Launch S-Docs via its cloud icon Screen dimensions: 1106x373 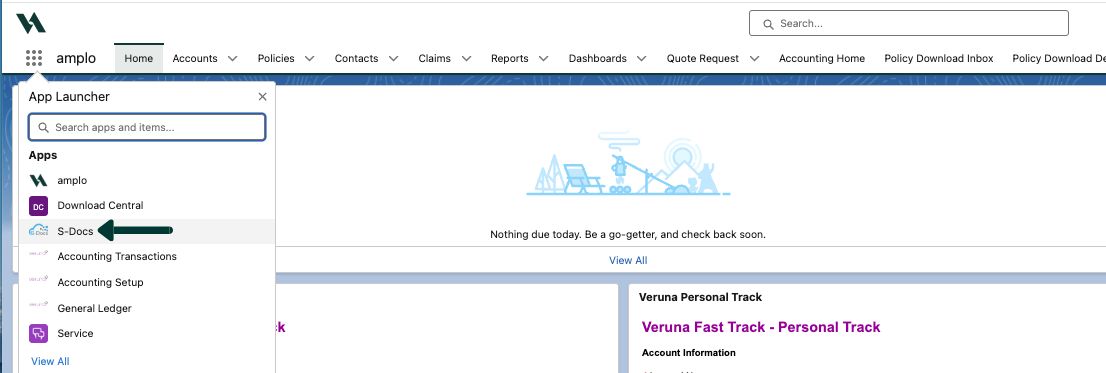coord(38,231)
